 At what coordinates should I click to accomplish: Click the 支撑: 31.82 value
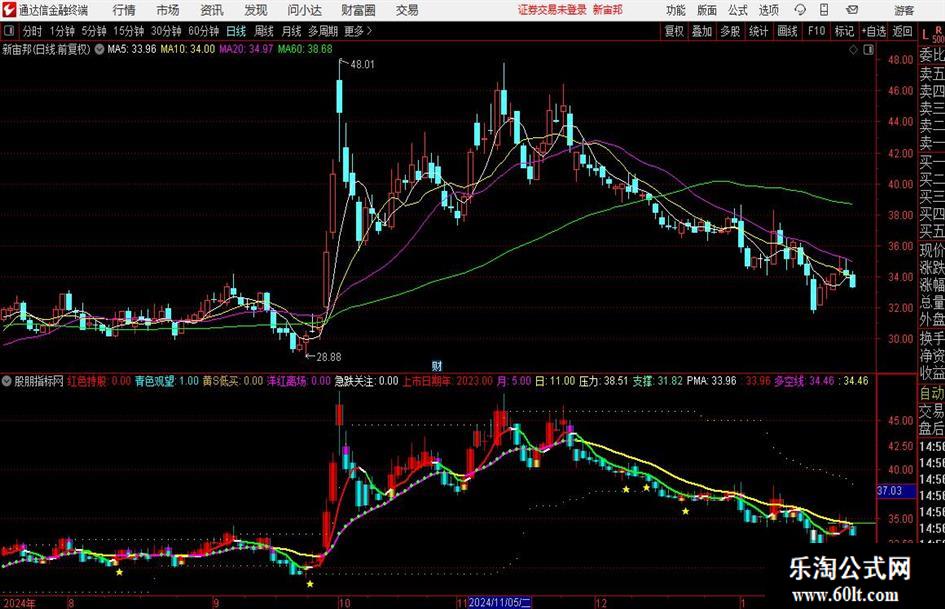pos(657,381)
